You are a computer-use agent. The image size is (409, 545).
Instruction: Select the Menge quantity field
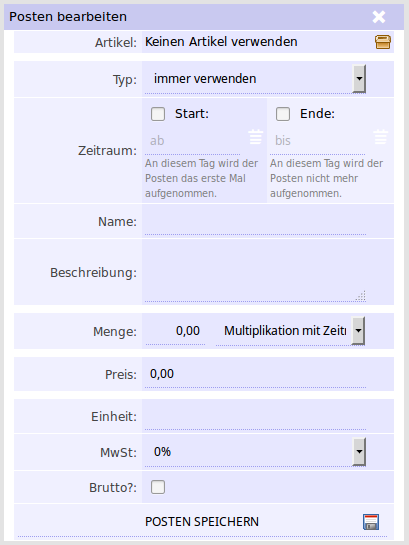click(x=175, y=331)
